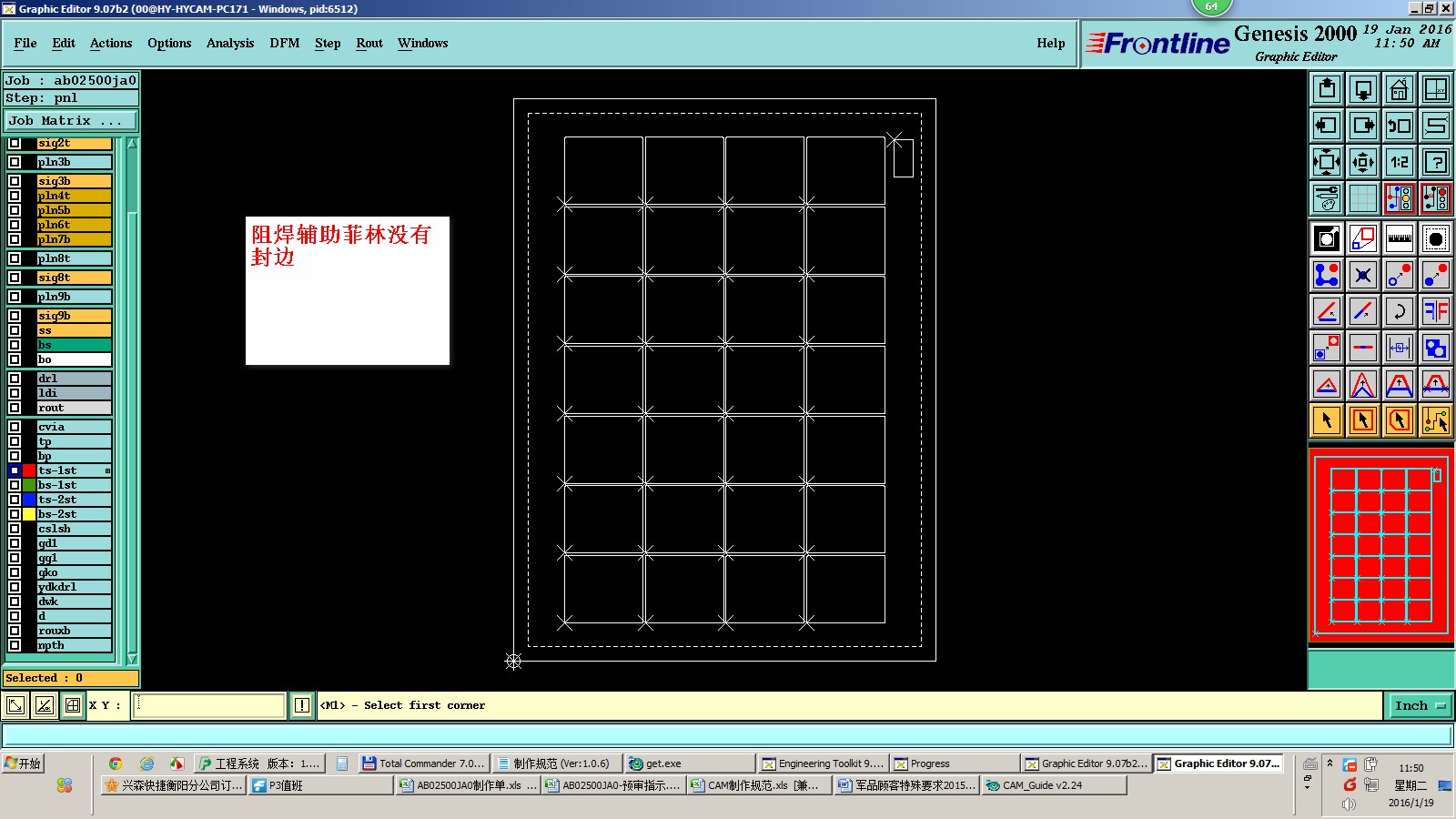
Task: Open the Edit menu
Action: 64,43
